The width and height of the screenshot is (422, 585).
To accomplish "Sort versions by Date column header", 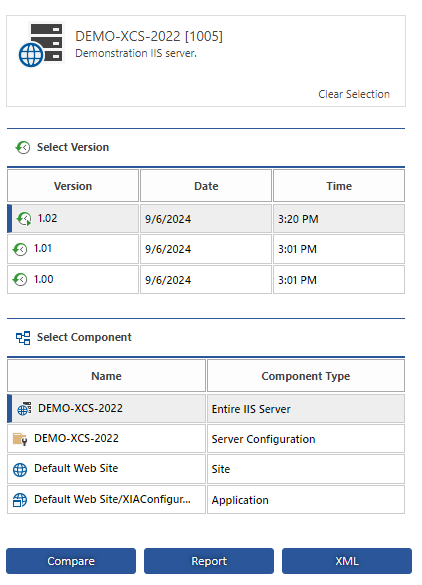I will (x=206, y=186).
